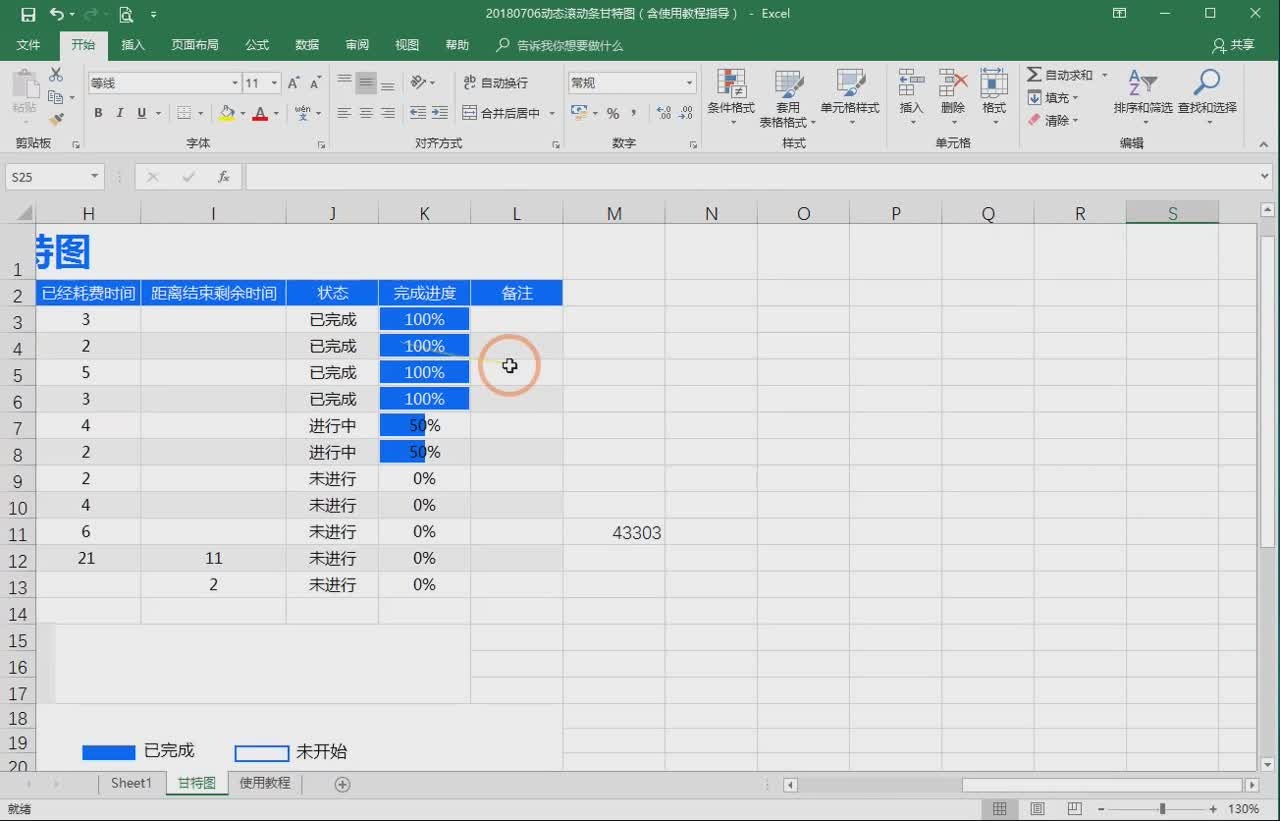Click the horizontal scrollbar thumb
Viewport: 1280px width, 821px height.
click(x=1103, y=785)
